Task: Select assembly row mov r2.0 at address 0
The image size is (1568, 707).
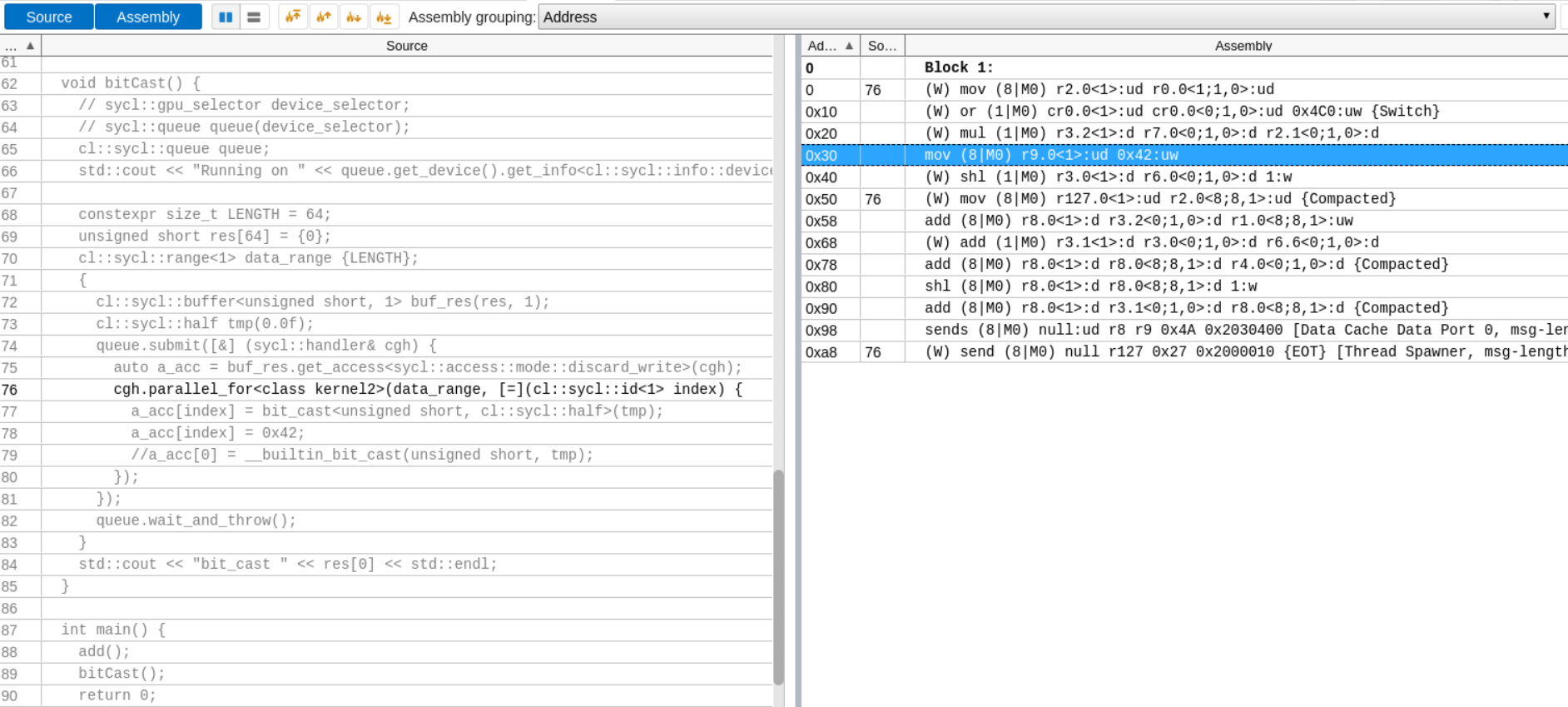Action: click(x=1184, y=89)
